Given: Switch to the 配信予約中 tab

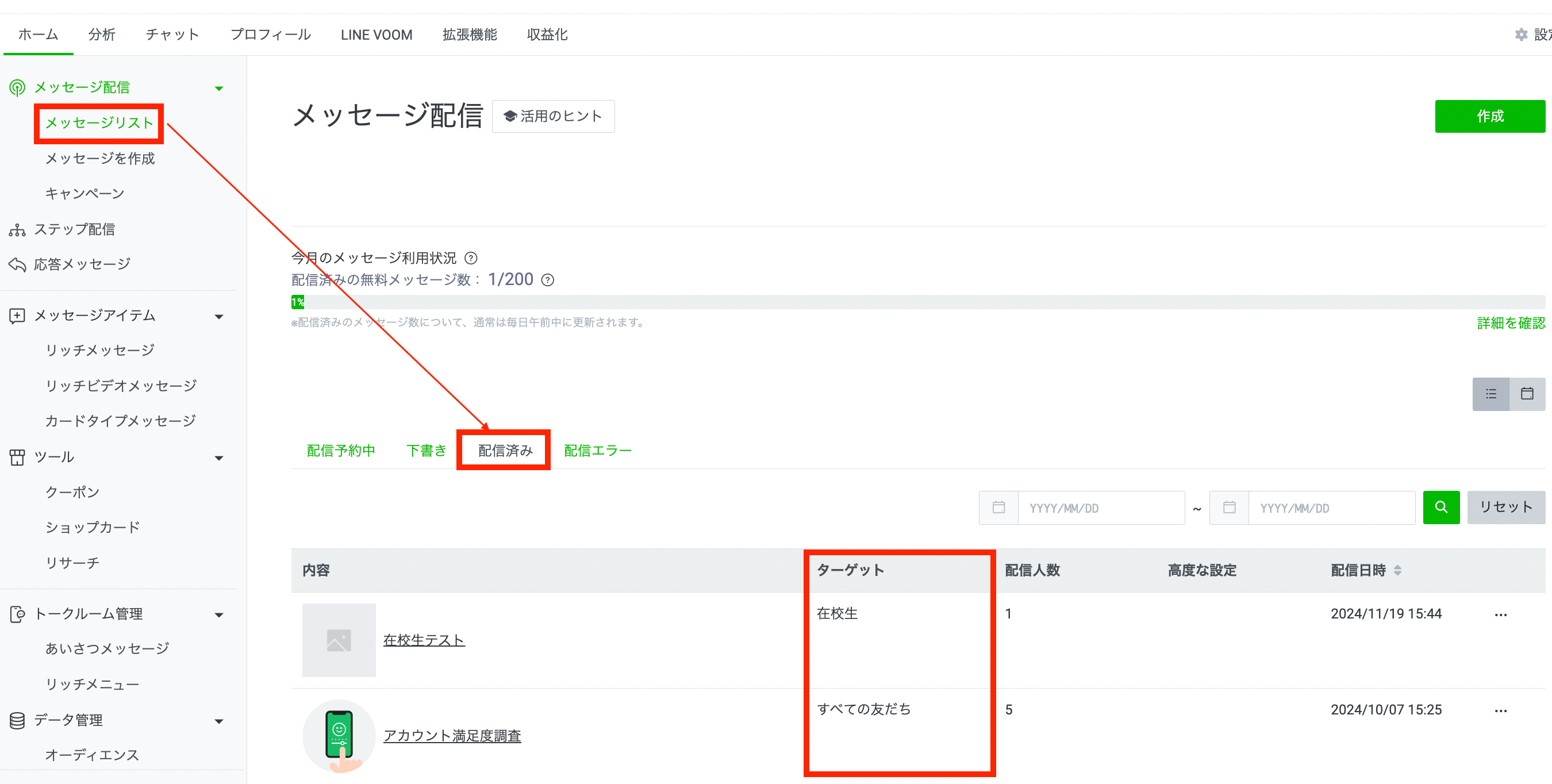Looking at the screenshot, I should pyautogui.click(x=341, y=450).
